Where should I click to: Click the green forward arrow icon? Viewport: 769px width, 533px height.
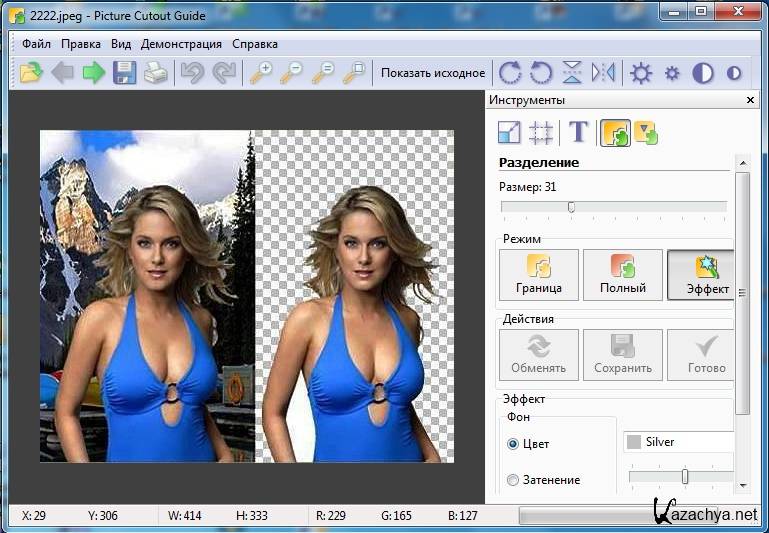93,73
